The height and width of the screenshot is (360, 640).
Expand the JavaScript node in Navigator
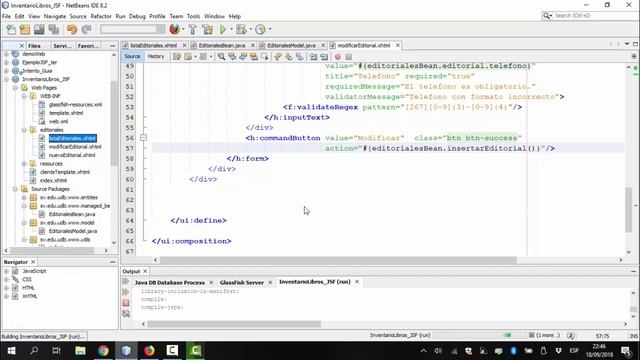[x=6, y=271]
